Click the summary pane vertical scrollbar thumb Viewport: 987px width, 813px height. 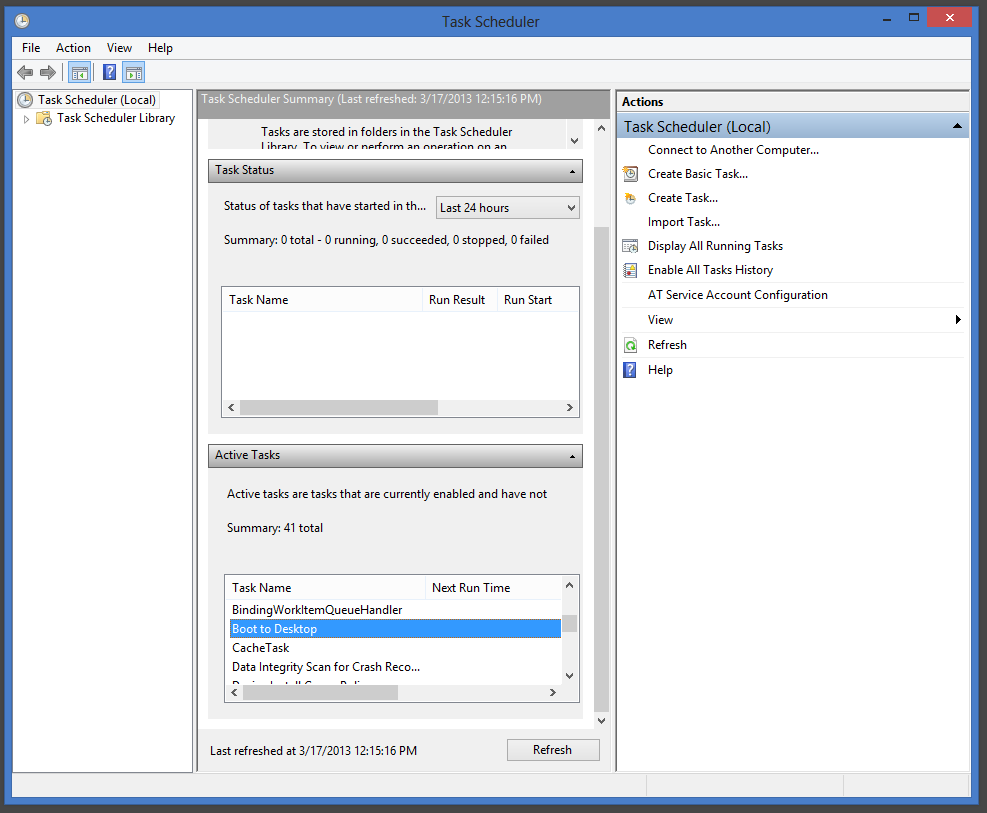(x=601, y=469)
